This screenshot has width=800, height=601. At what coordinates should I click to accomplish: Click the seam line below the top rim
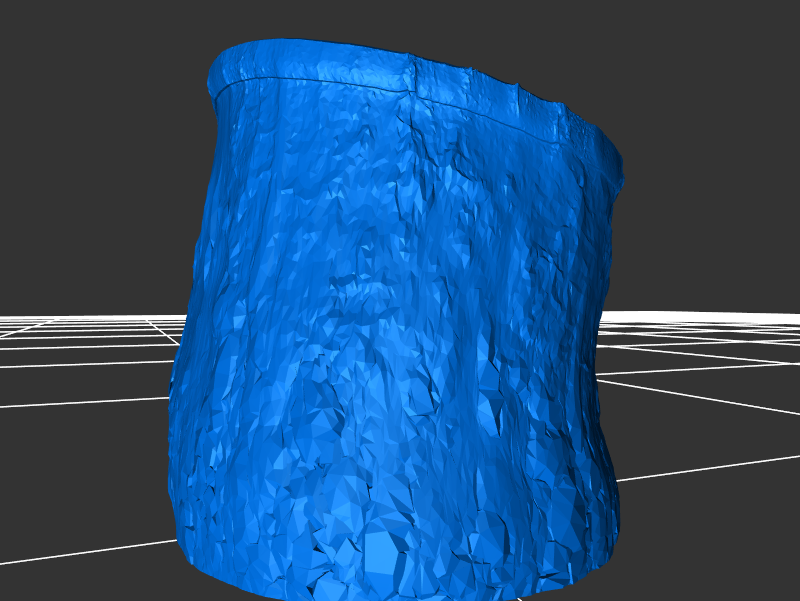[320, 80]
